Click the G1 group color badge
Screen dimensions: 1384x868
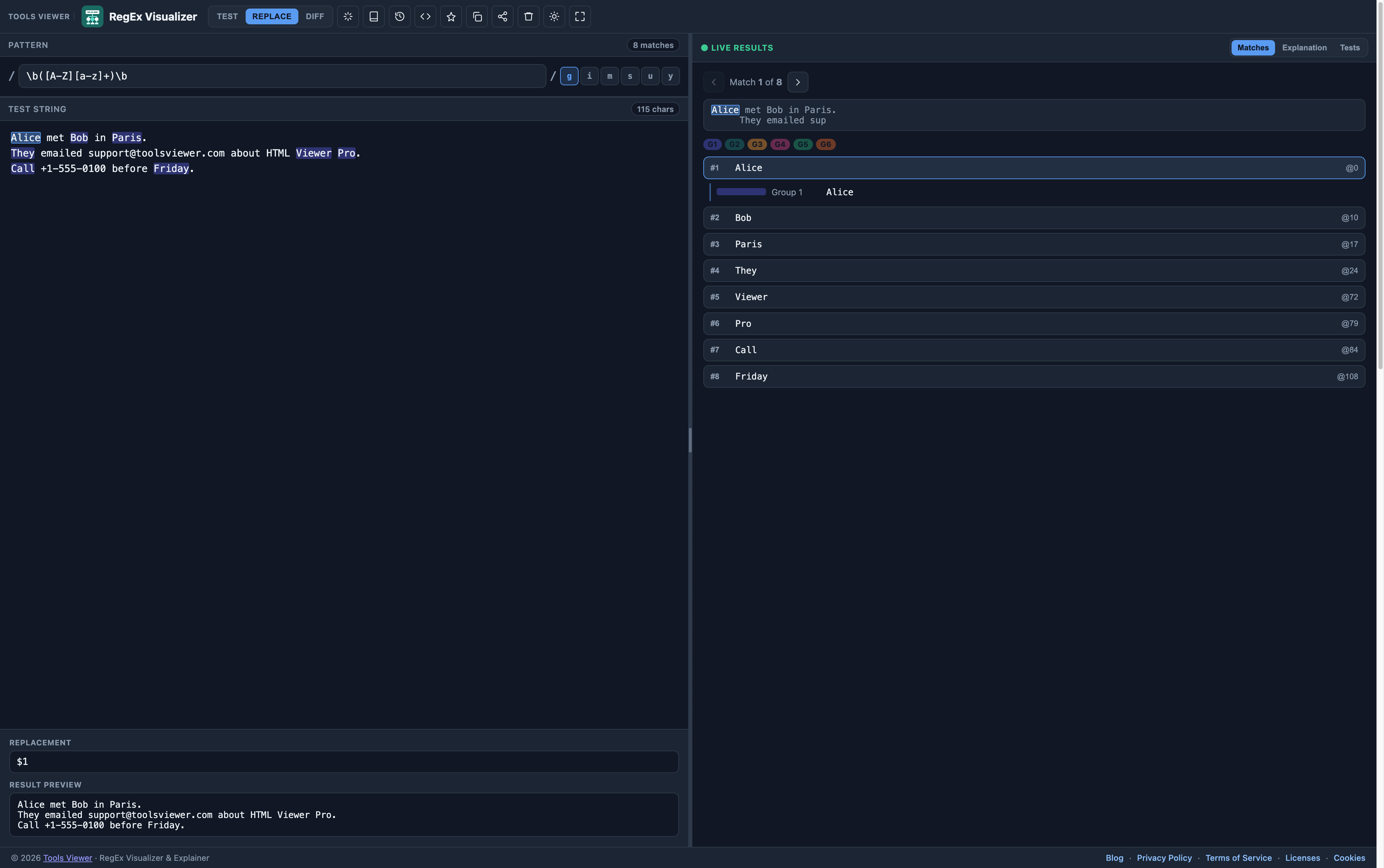pyautogui.click(x=712, y=145)
